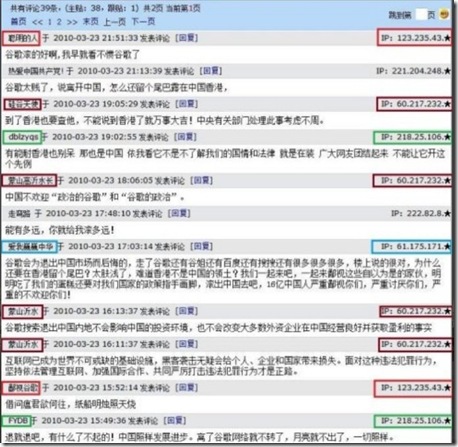The image size is (458, 447).
Task: Reply to FYDB's 15:49:36 comment
Action: click(x=175, y=421)
